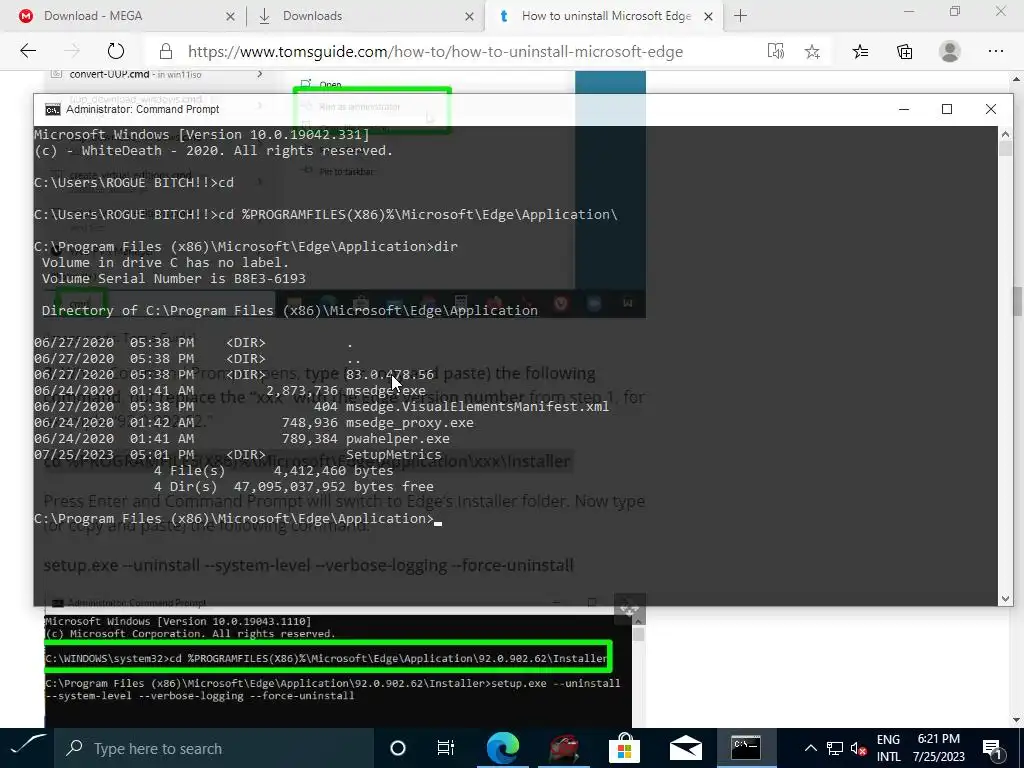Open the Favorites list icon
Viewport: 1024px width, 768px height.
coord(860,51)
